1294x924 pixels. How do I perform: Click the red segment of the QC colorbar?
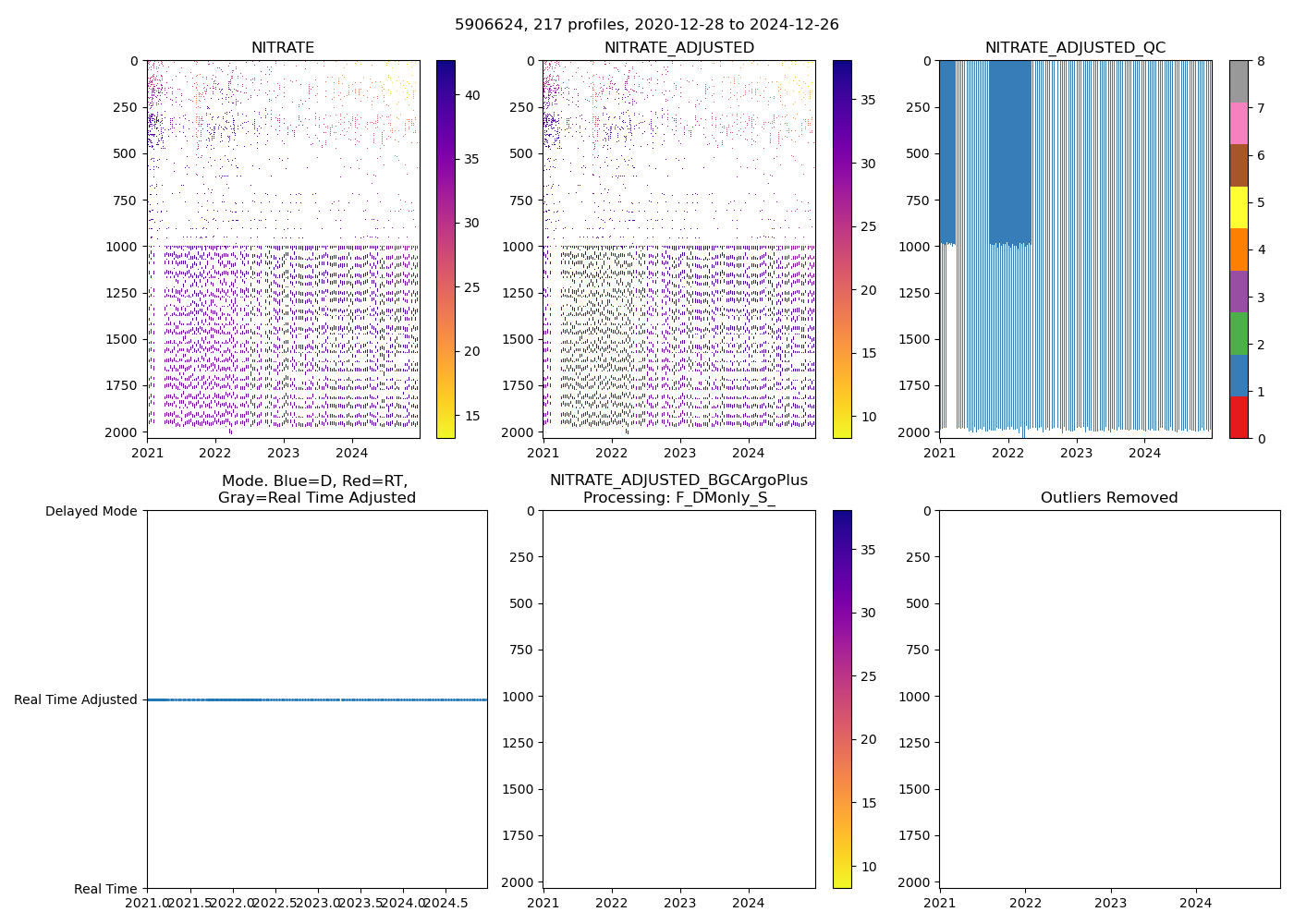pos(1239,418)
